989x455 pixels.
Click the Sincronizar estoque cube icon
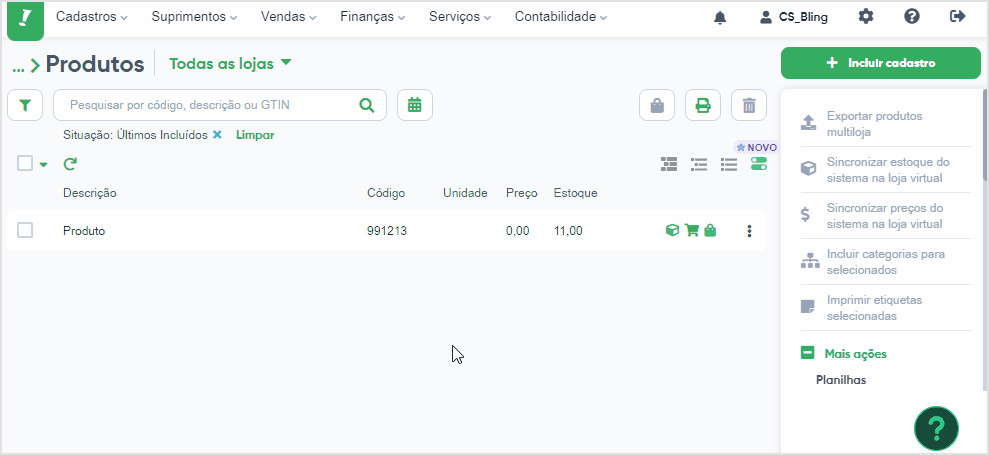tap(808, 169)
